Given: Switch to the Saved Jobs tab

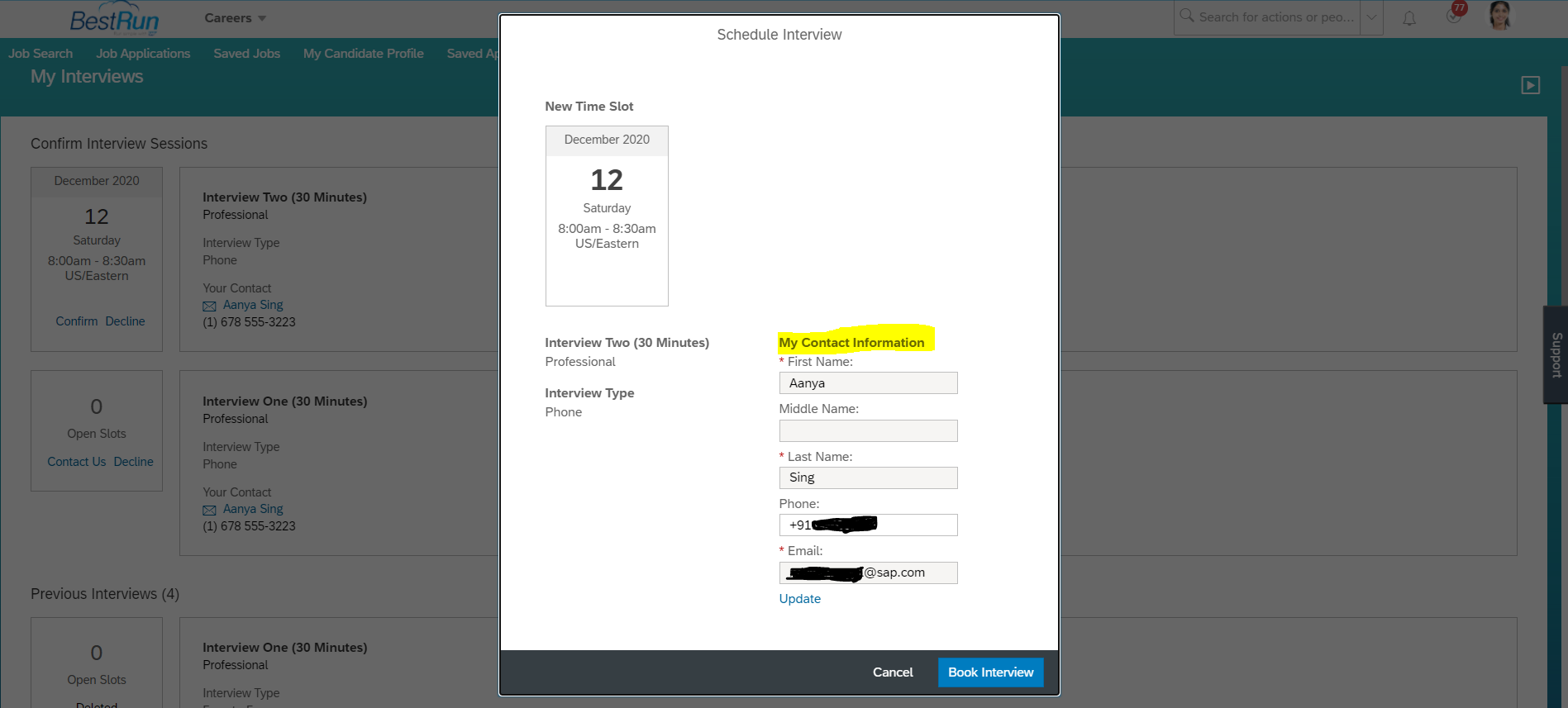Looking at the screenshot, I should click(247, 54).
